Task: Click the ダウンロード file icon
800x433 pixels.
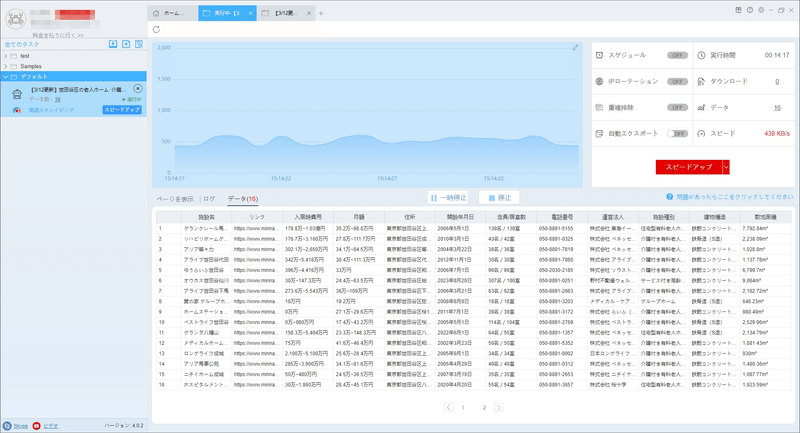Action: (x=702, y=81)
